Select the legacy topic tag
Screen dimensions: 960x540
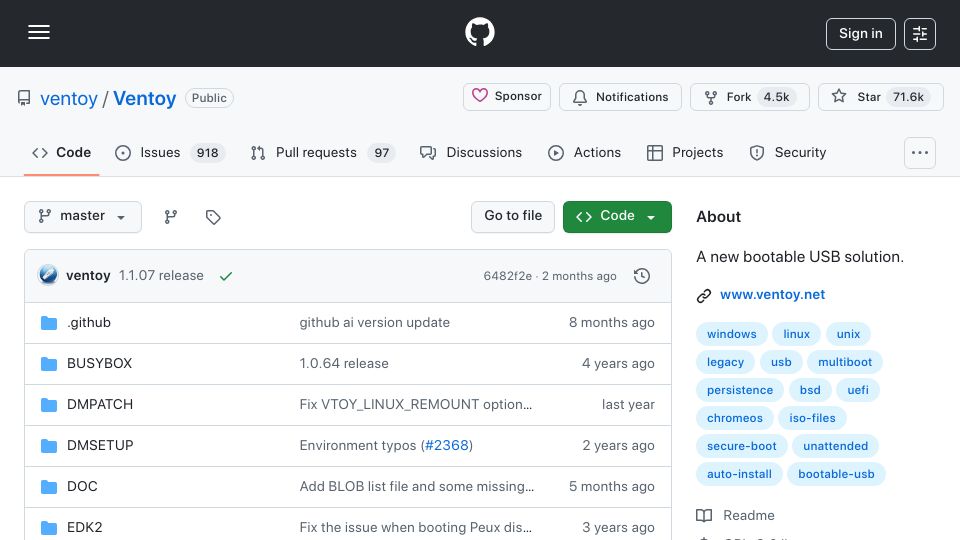pos(726,362)
